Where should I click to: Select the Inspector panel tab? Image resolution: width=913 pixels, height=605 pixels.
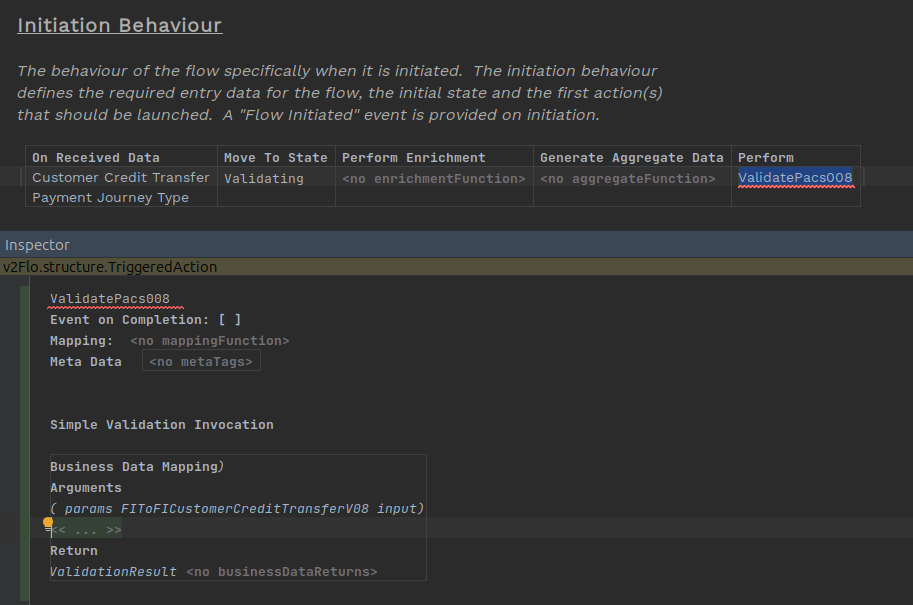pyautogui.click(x=37, y=245)
